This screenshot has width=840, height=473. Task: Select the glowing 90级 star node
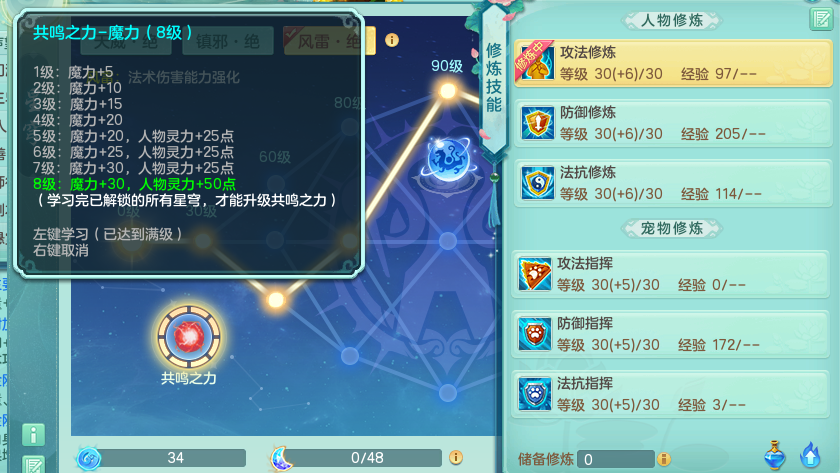point(448,91)
